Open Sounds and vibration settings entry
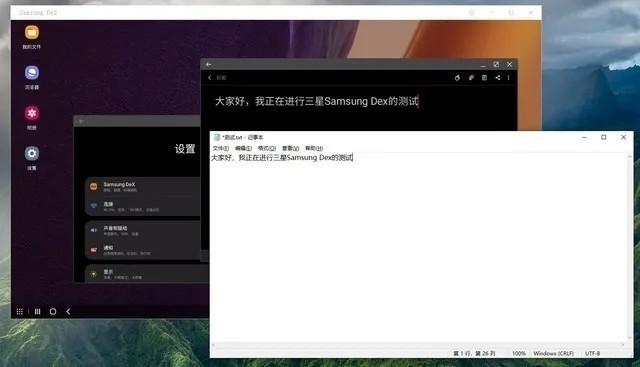The width and height of the screenshot is (640, 367). pos(142,230)
